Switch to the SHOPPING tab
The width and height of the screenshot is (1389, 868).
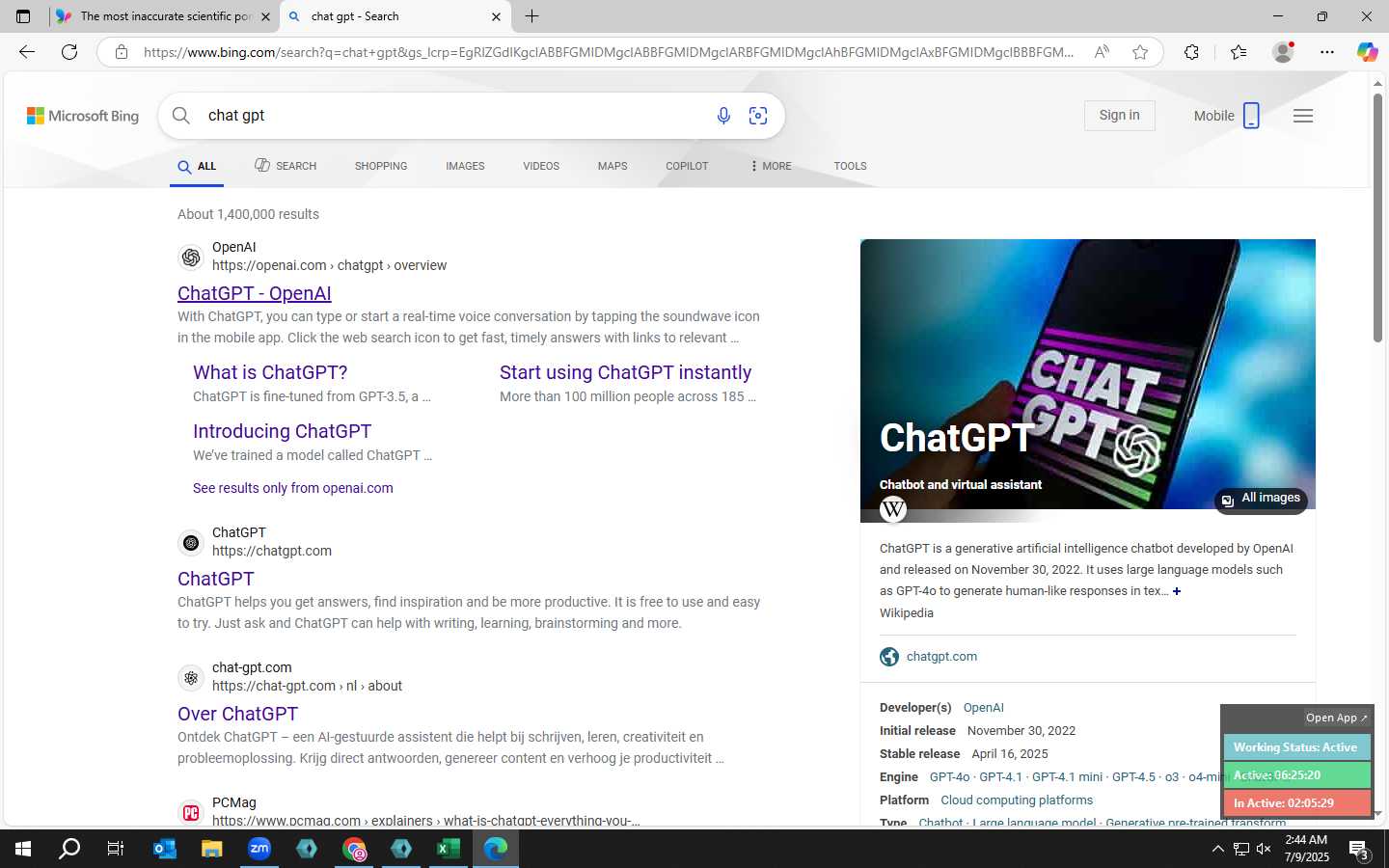381,166
